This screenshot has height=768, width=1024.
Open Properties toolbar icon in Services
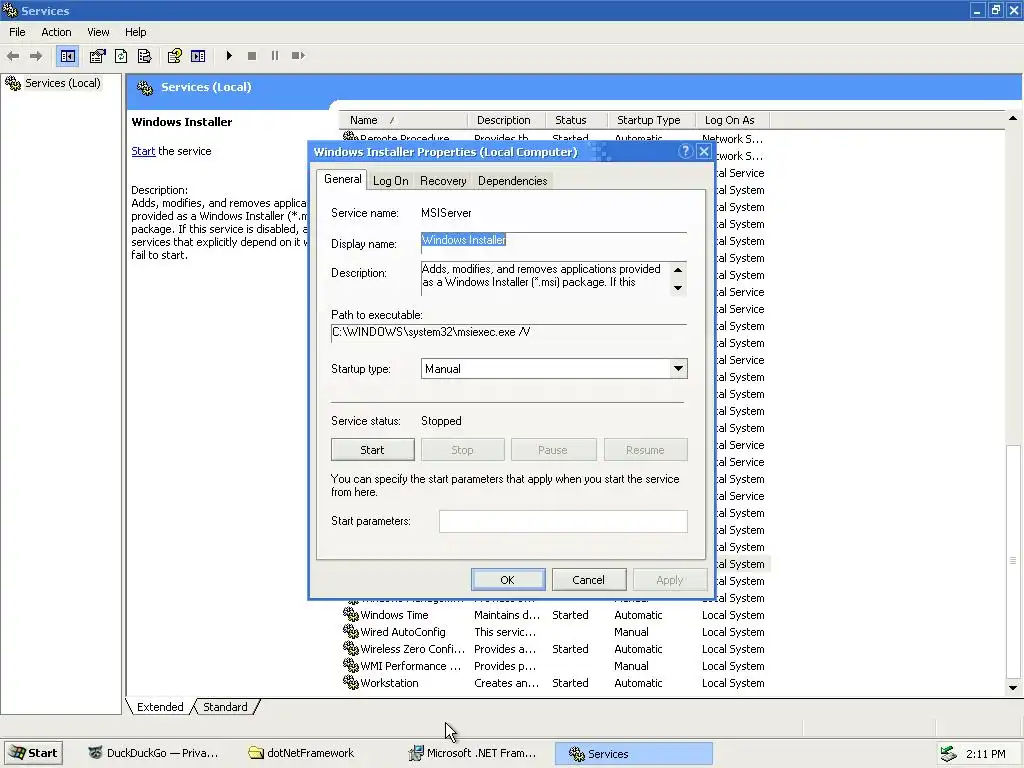pyautogui.click(x=97, y=56)
